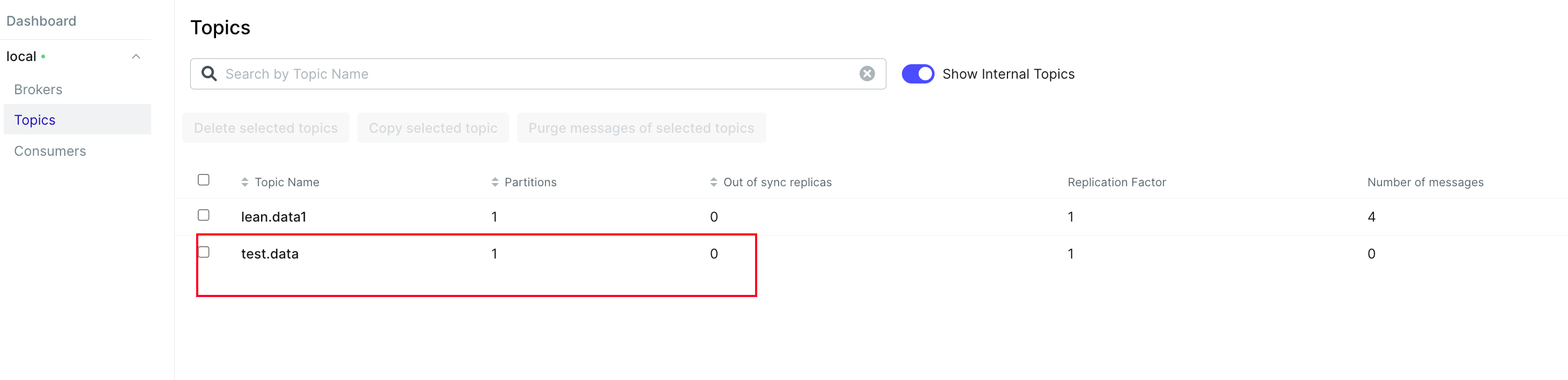The width and height of the screenshot is (1568, 380).
Task: Open the test.data topic
Action: pyautogui.click(x=270, y=254)
